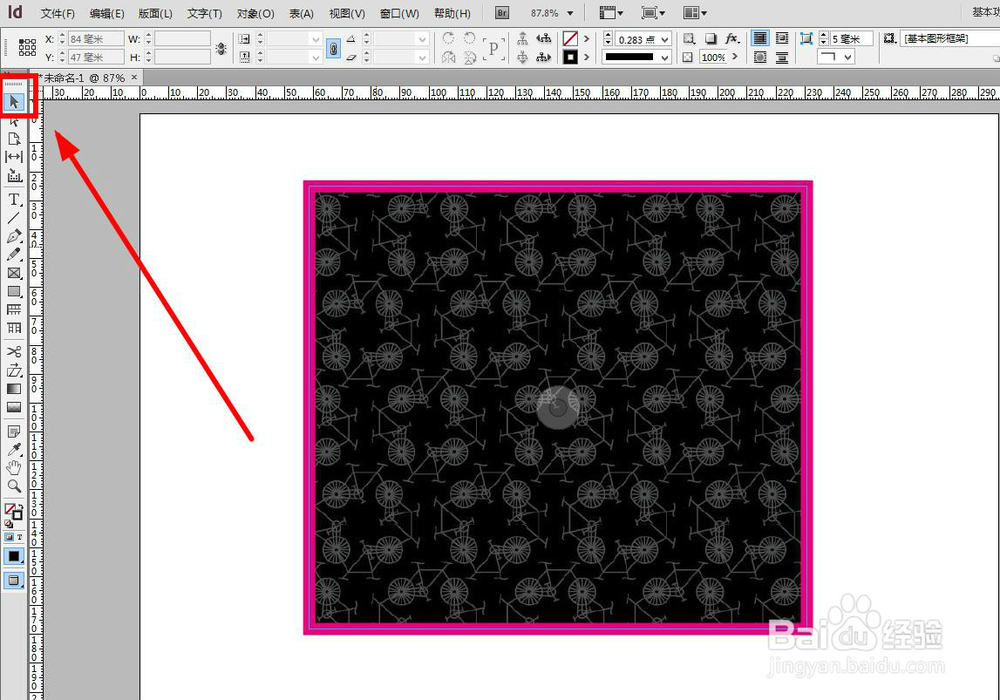
Task: Open the arrange documents dropdown
Action: 695,13
